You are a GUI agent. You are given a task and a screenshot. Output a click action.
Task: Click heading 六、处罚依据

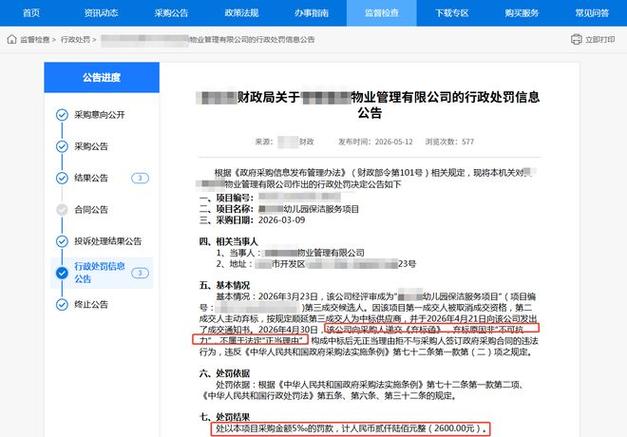224,373
